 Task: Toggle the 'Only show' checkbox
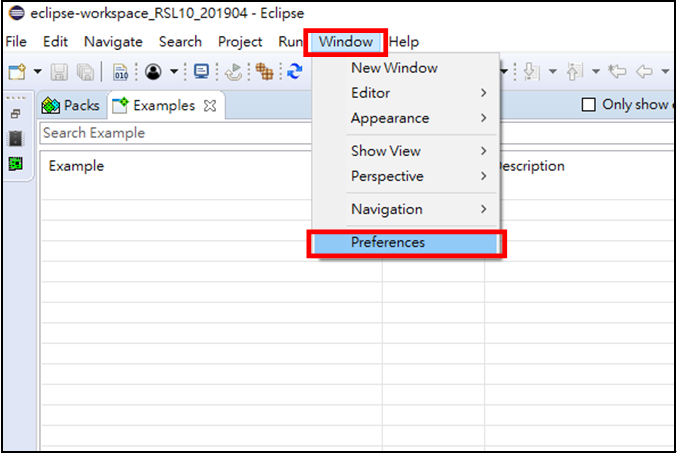(x=589, y=105)
